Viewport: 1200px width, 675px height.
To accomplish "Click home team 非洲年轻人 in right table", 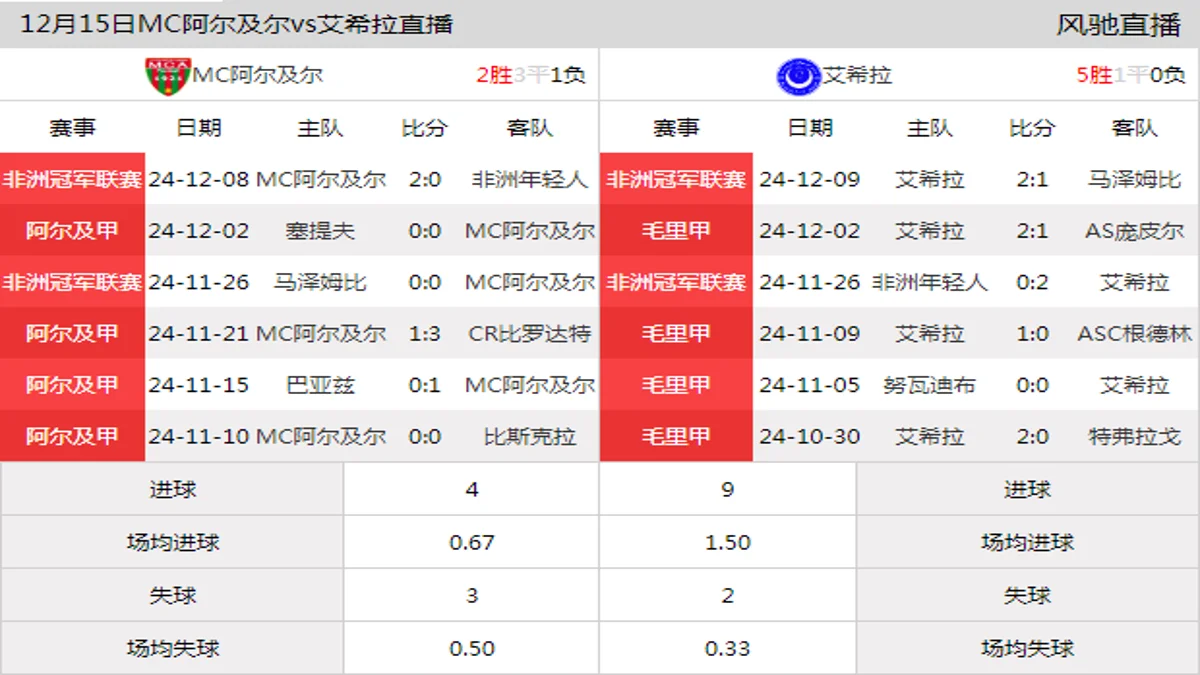I will [x=930, y=283].
